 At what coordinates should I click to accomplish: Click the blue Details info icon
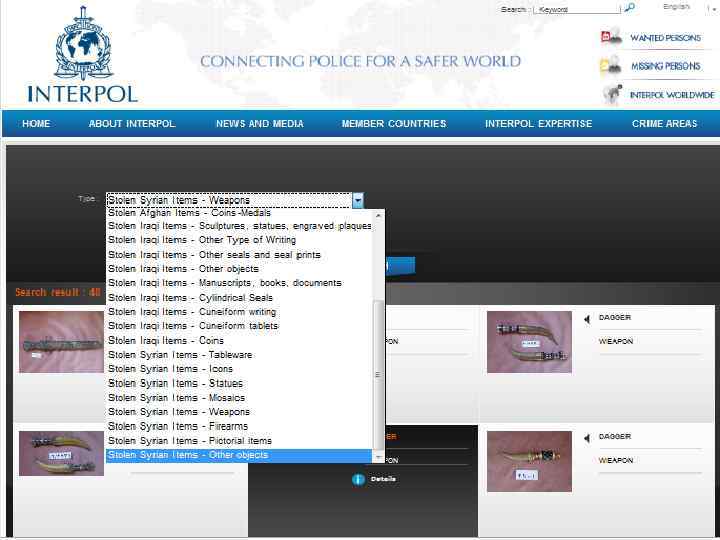pyautogui.click(x=359, y=479)
